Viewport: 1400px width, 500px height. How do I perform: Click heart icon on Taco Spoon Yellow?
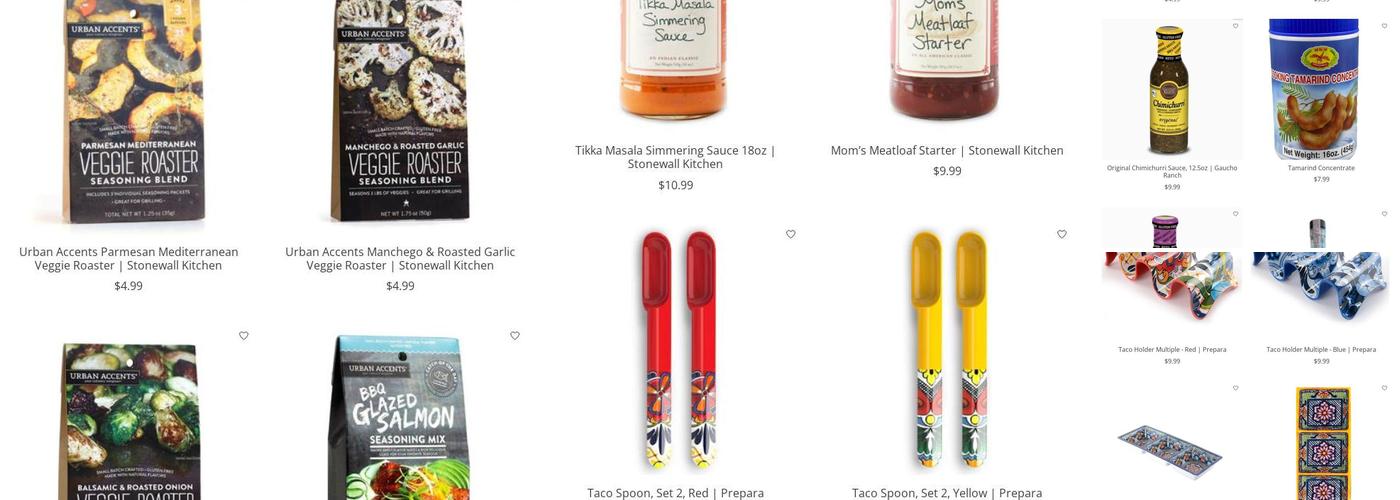[1062, 234]
